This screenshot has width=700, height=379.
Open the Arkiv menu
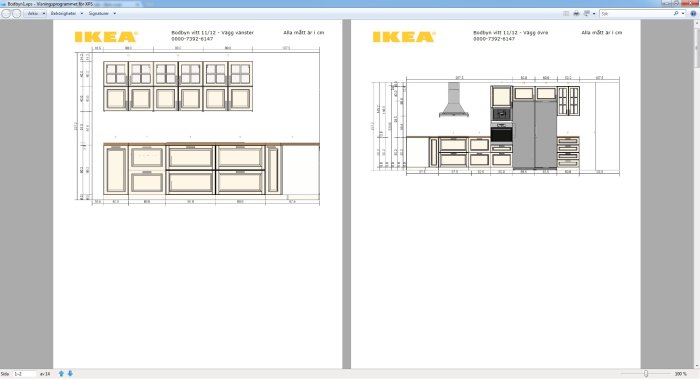point(36,13)
